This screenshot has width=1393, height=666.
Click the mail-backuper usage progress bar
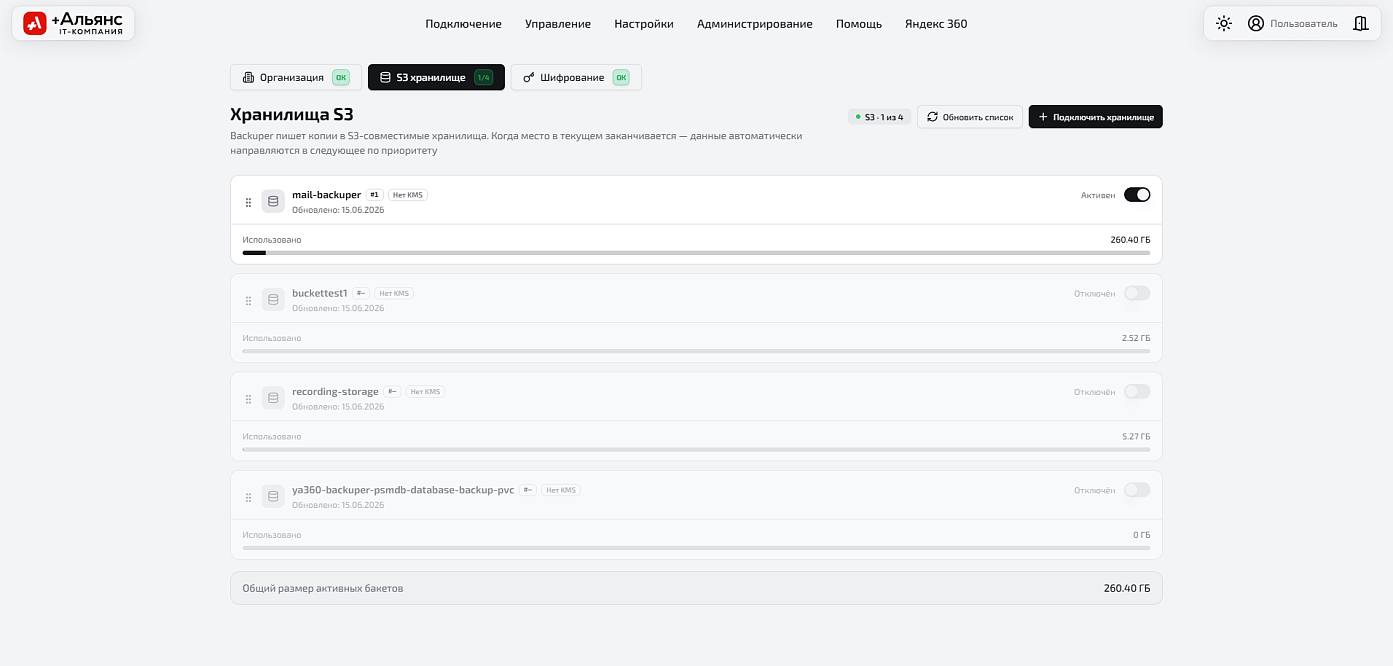pos(696,253)
